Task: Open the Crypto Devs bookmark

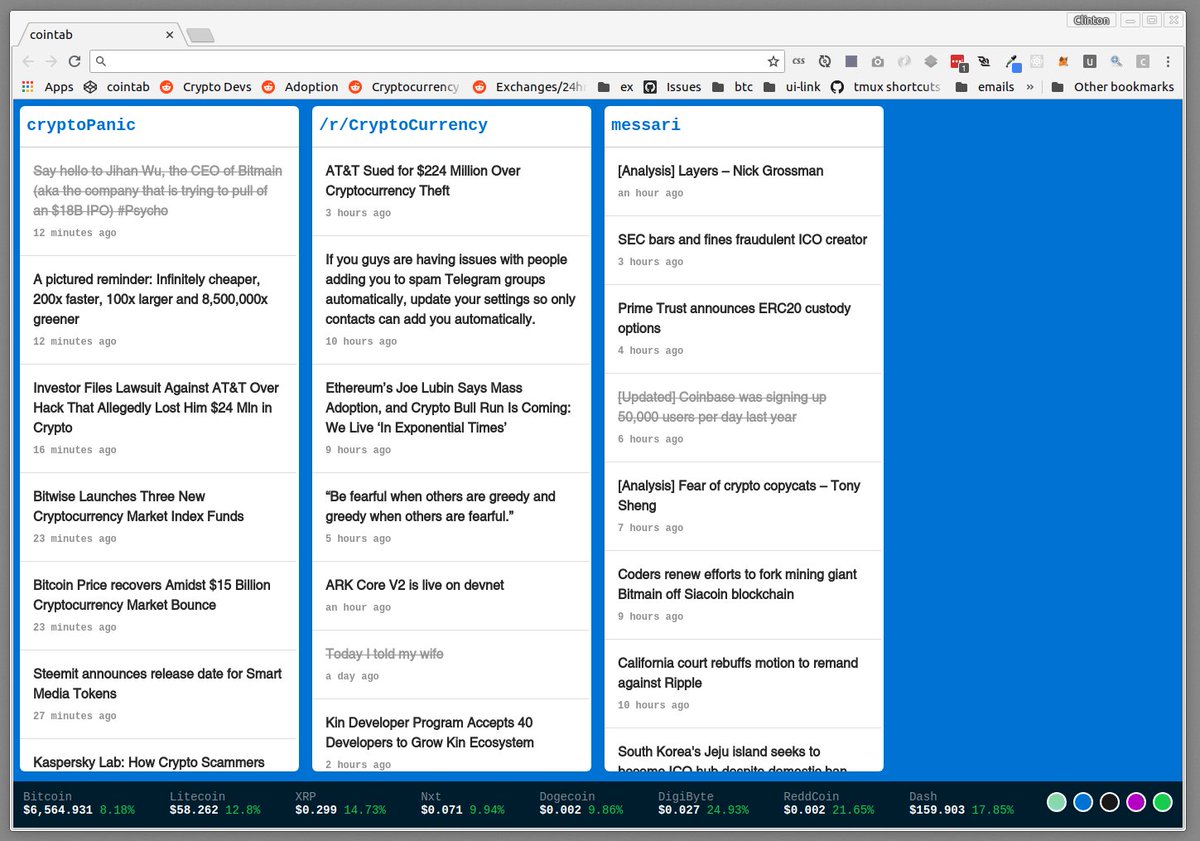Action: coord(205,87)
